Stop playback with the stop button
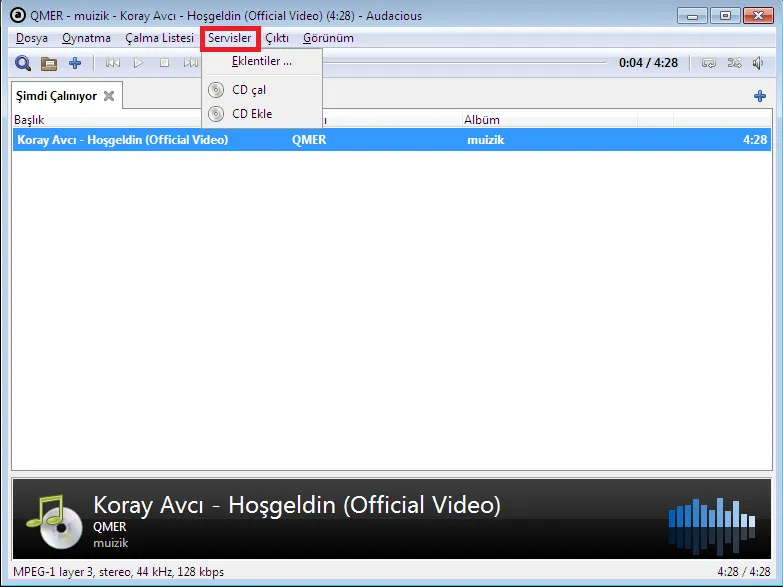The height and width of the screenshot is (587, 783). pos(164,63)
